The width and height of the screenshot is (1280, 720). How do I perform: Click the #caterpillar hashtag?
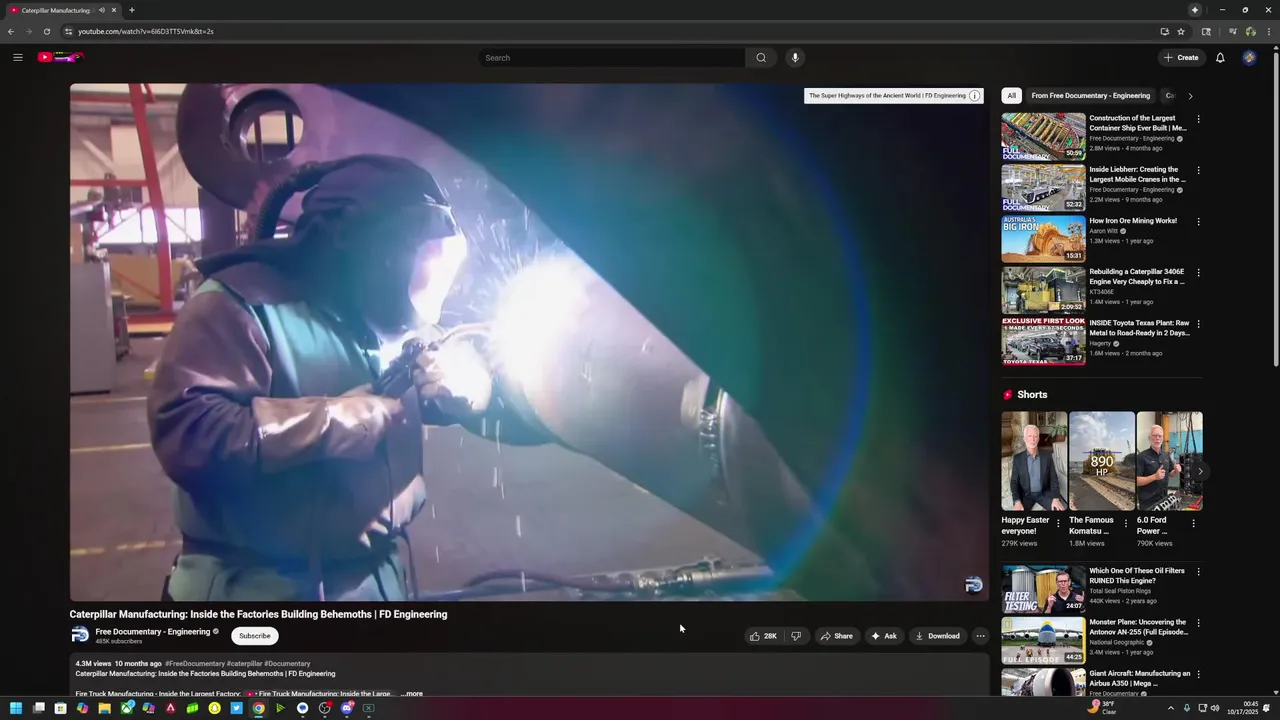pos(244,664)
